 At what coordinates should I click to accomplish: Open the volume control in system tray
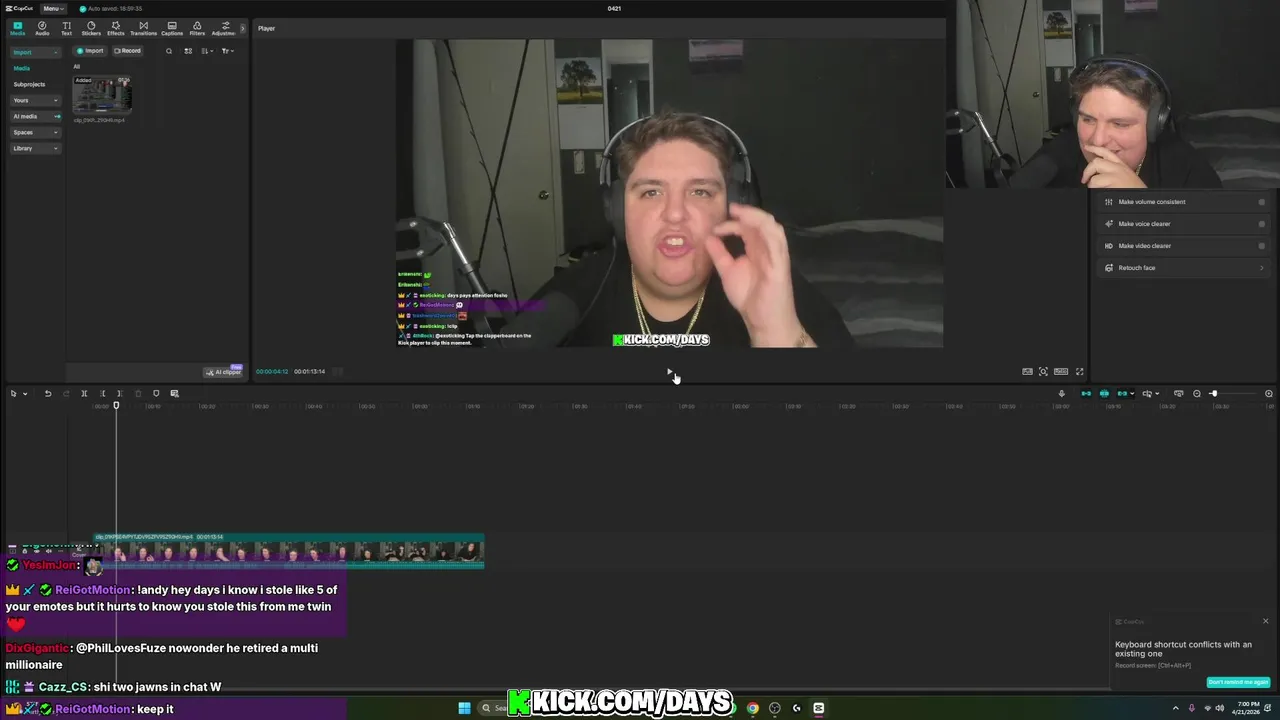pos(1219,708)
